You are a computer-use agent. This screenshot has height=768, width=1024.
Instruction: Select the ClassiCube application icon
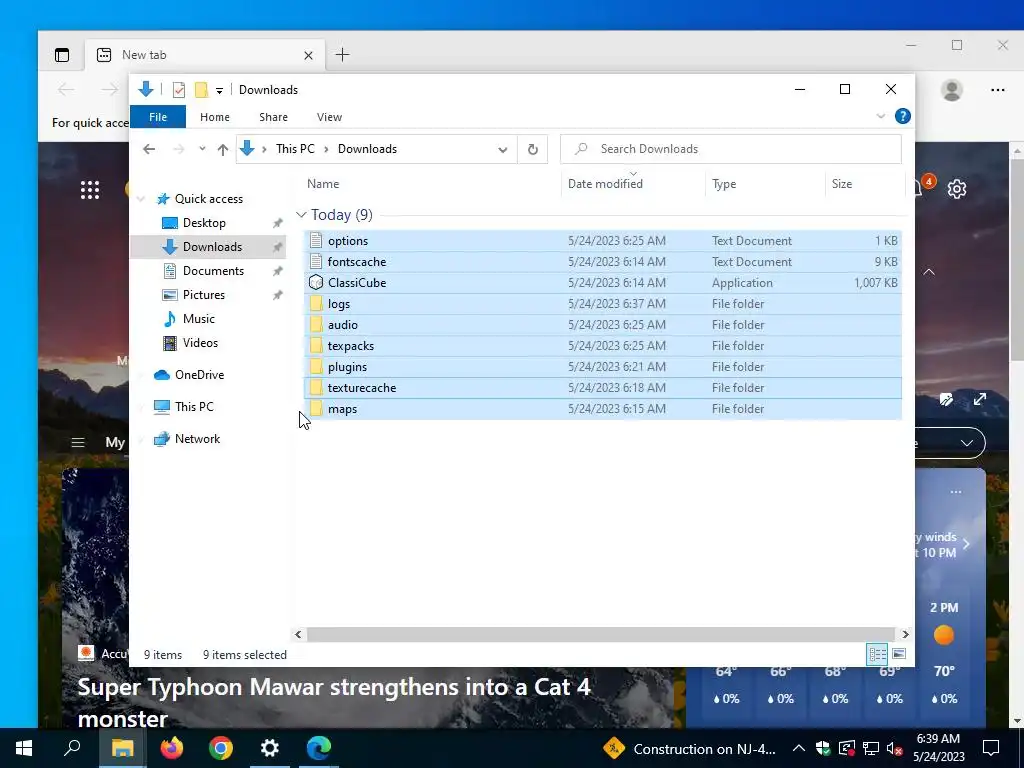[316, 282]
